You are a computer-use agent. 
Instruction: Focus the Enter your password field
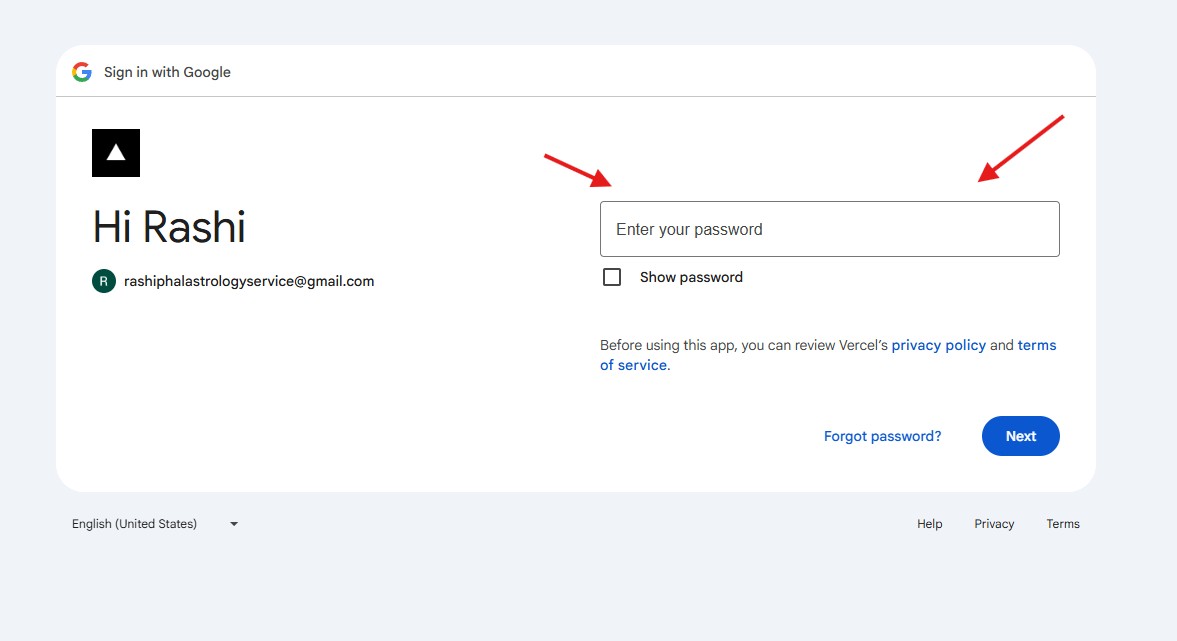click(x=829, y=229)
